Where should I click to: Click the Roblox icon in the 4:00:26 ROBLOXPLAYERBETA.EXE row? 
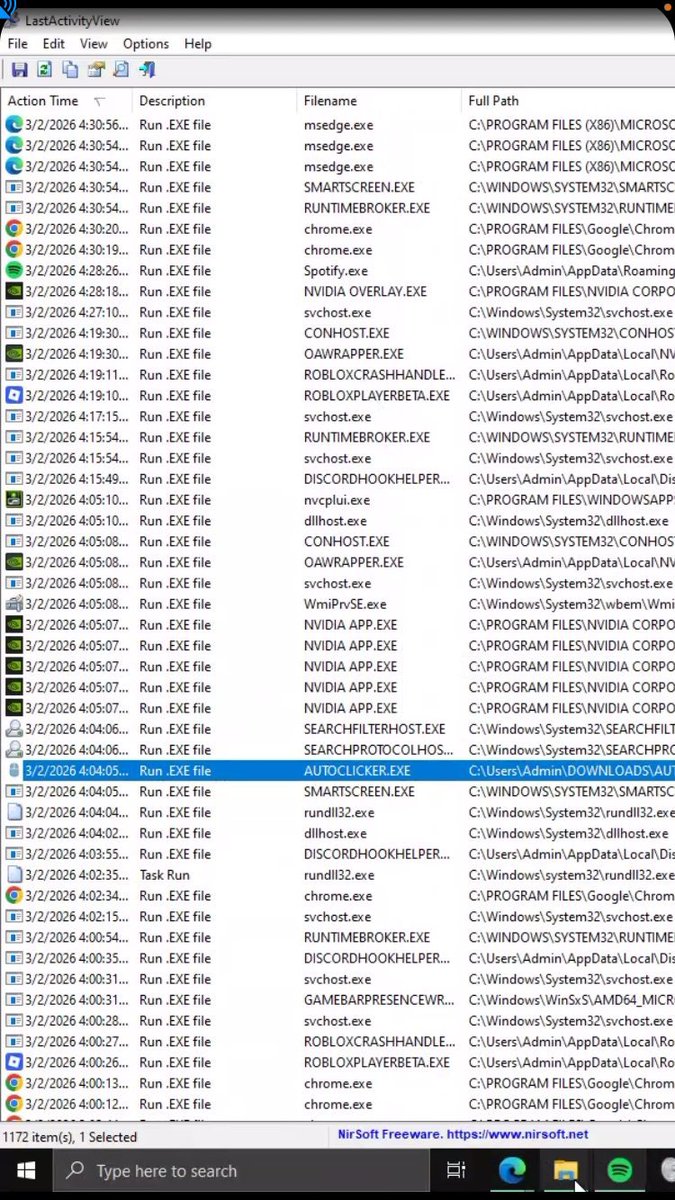point(14,1062)
